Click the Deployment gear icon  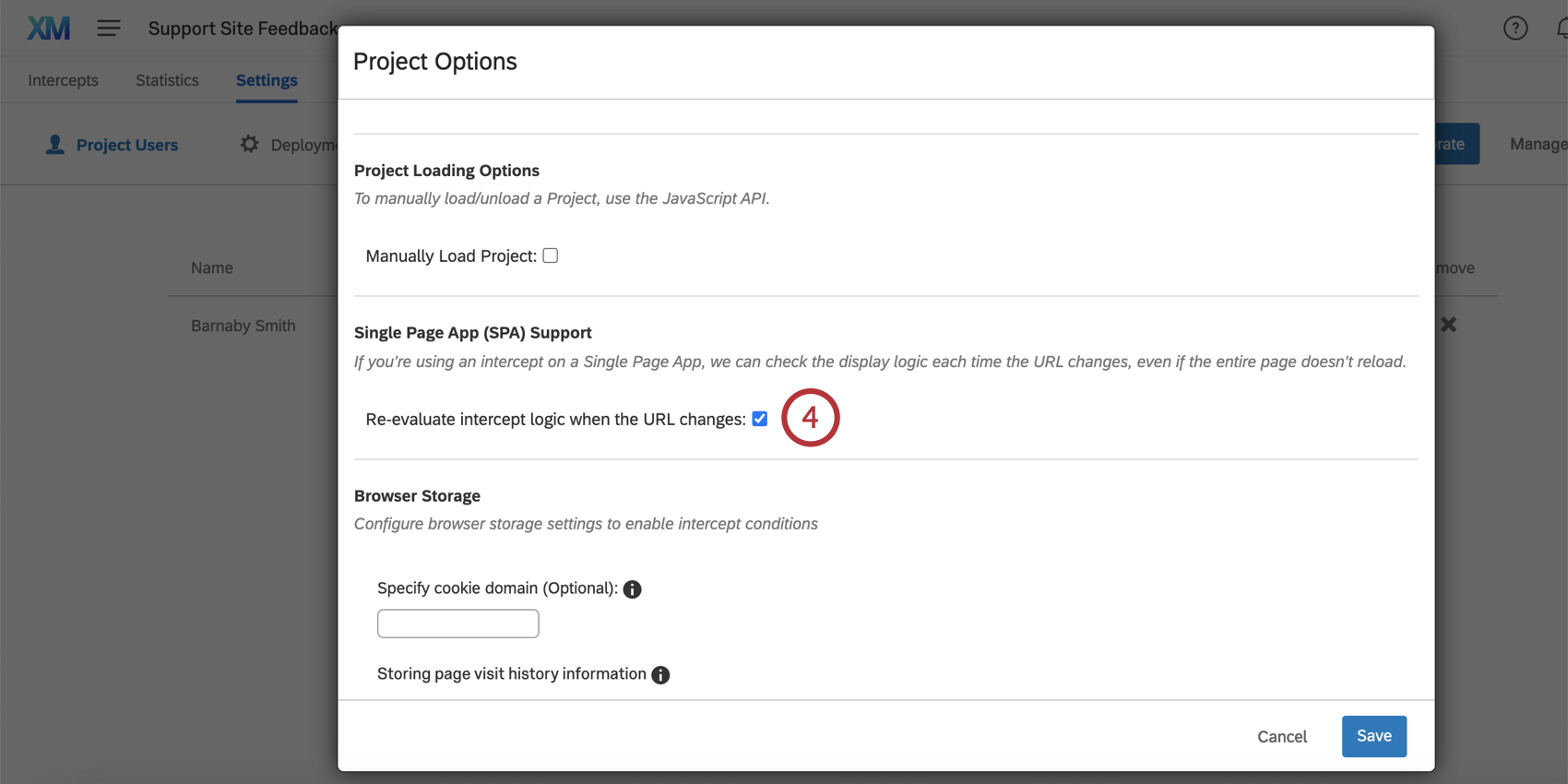[249, 144]
